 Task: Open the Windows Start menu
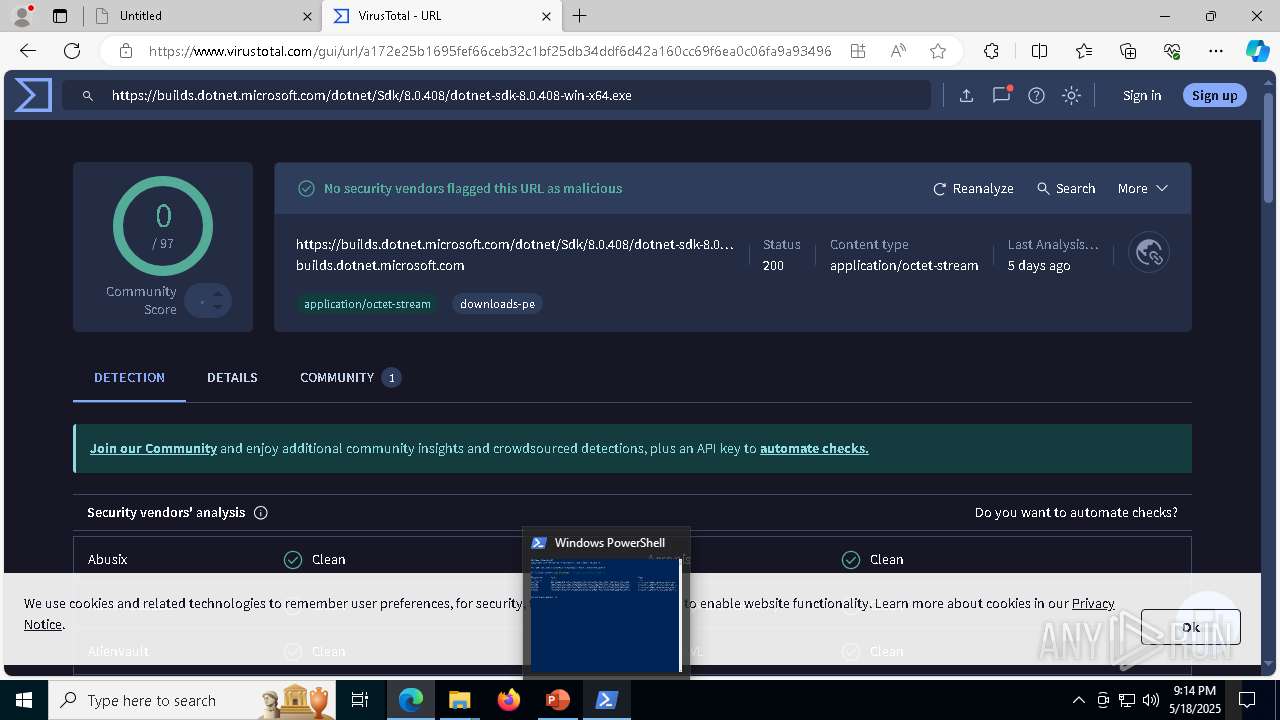point(23,700)
